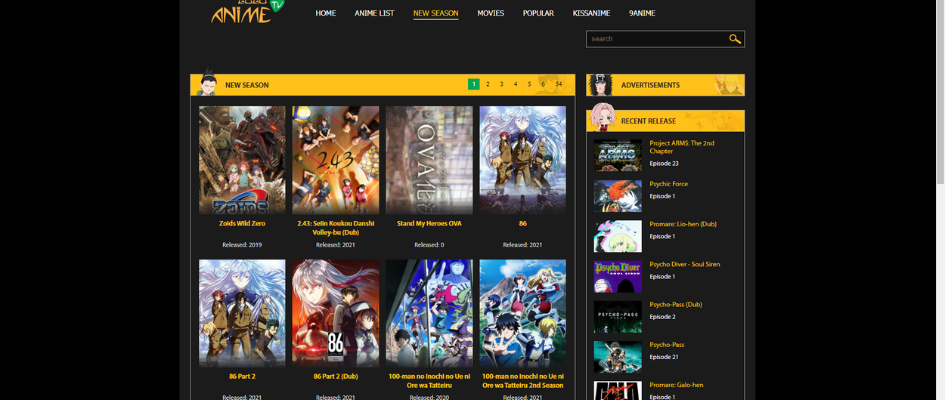Screen dimensions: 945x400
Task: Open the Psycho-Pass (Dub) link
Action: point(676,305)
